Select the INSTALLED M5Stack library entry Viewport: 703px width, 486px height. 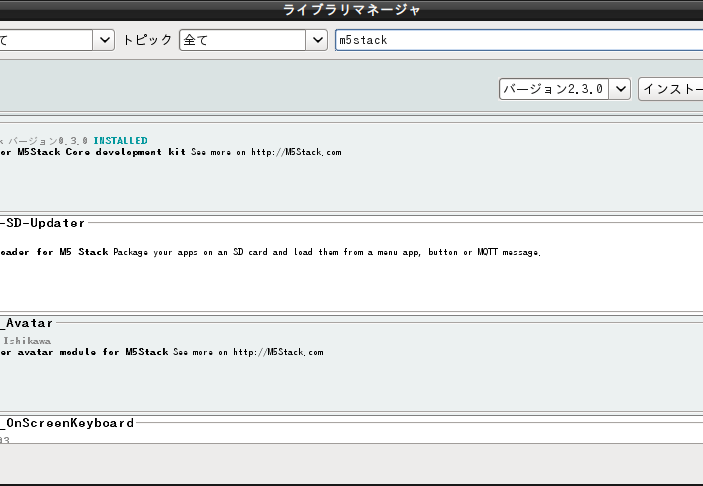pos(352,168)
